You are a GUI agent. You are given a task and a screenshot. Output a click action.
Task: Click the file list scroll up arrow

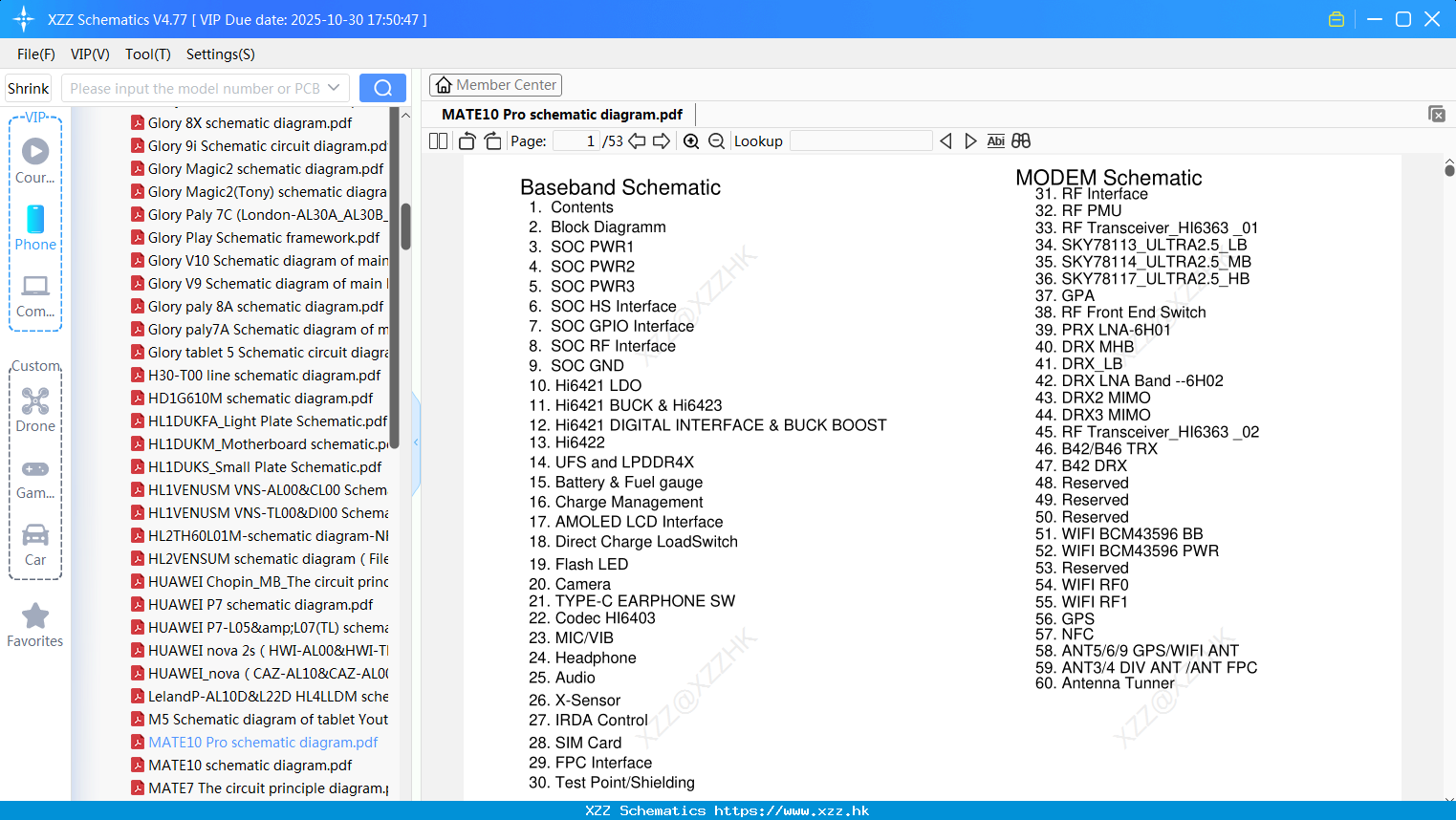click(405, 115)
